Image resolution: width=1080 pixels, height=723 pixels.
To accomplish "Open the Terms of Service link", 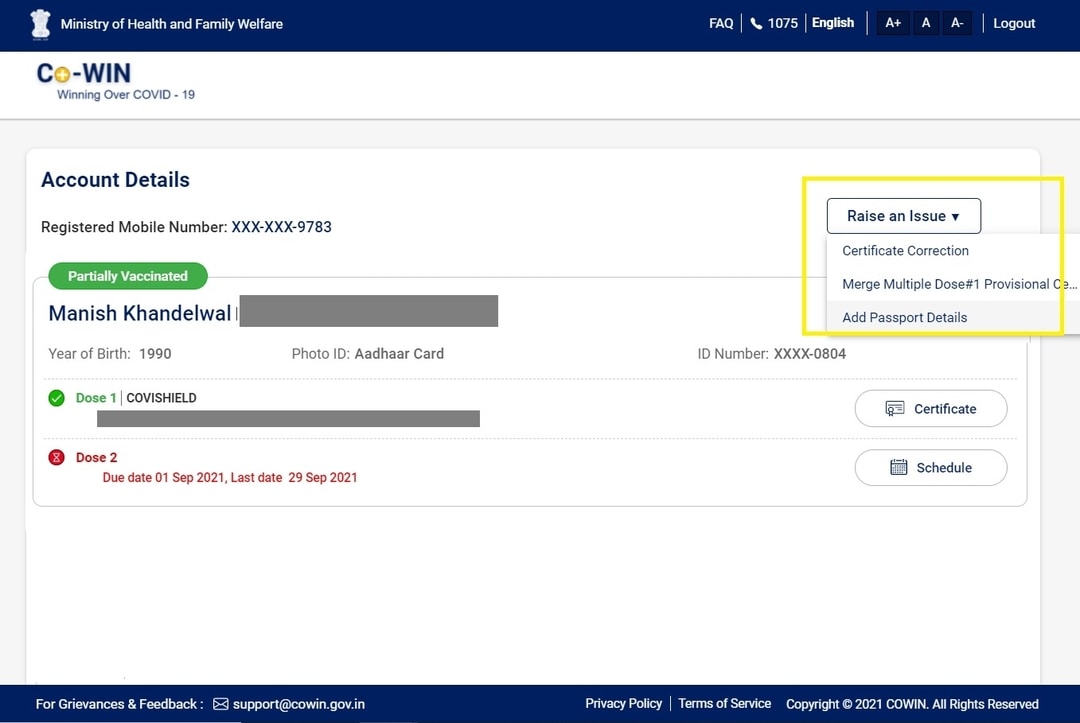I will click(725, 703).
